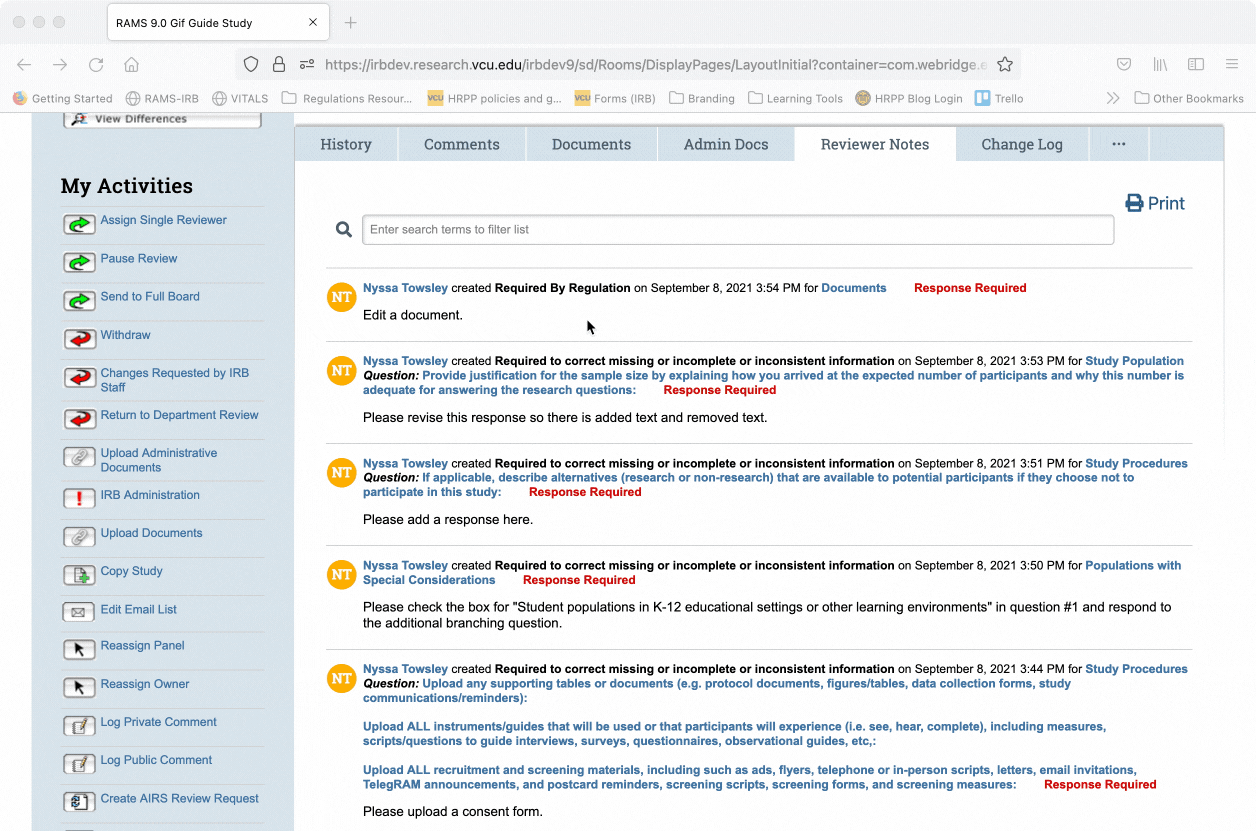
Task: Click the search magnifier icon
Action: point(344,230)
